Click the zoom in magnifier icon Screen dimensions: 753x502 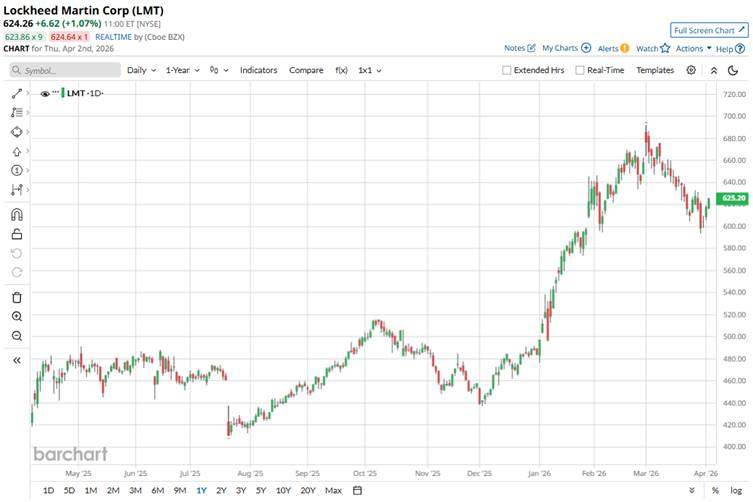(x=17, y=317)
